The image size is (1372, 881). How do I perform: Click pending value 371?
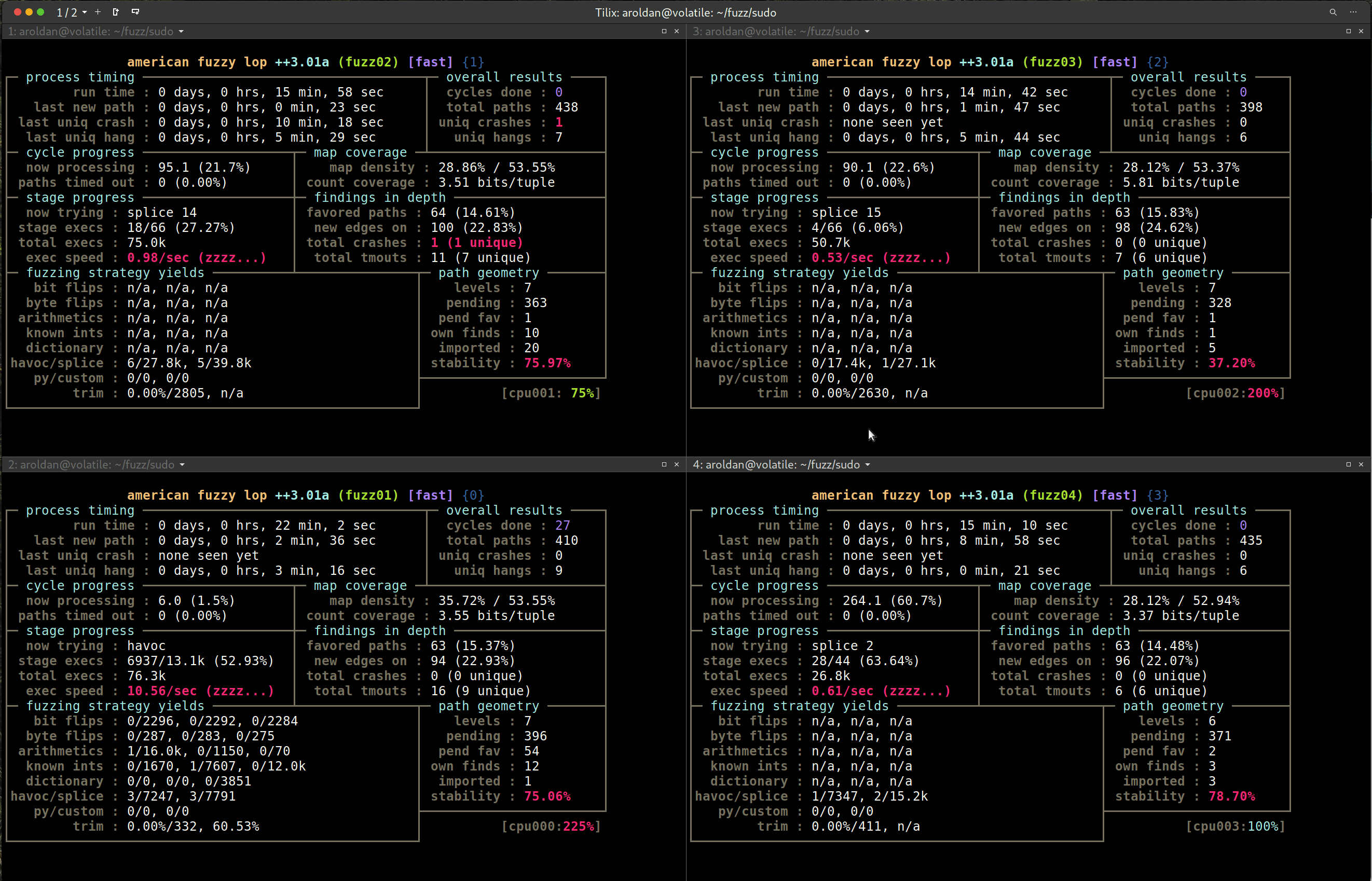click(x=1220, y=736)
